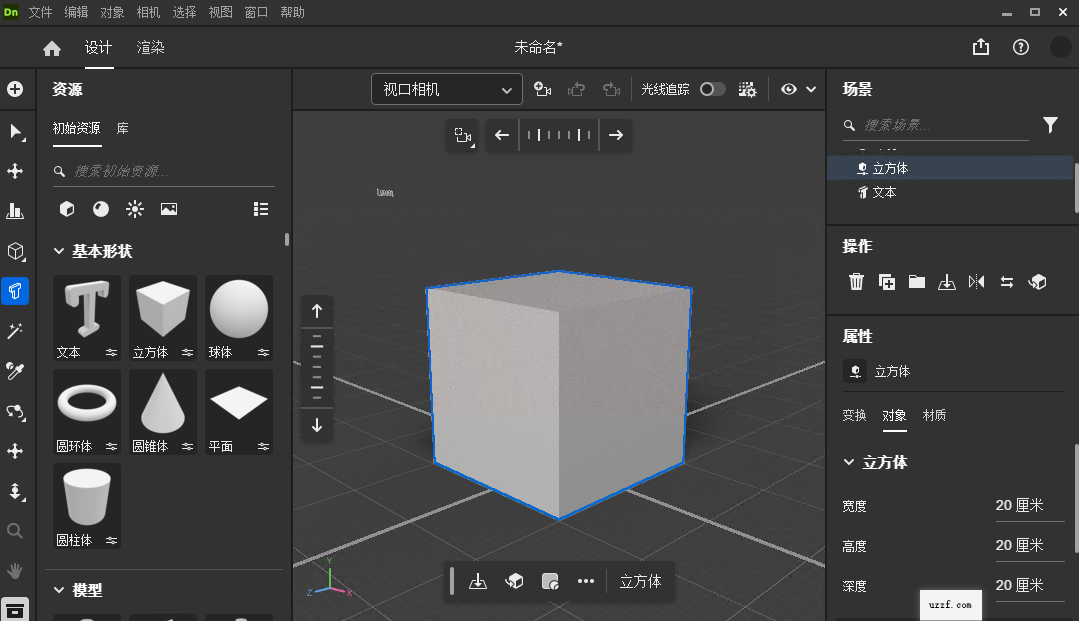Group objects using folder icon in Operations
The width and height of the screenshot is (1079, 621).
point(916,282)
